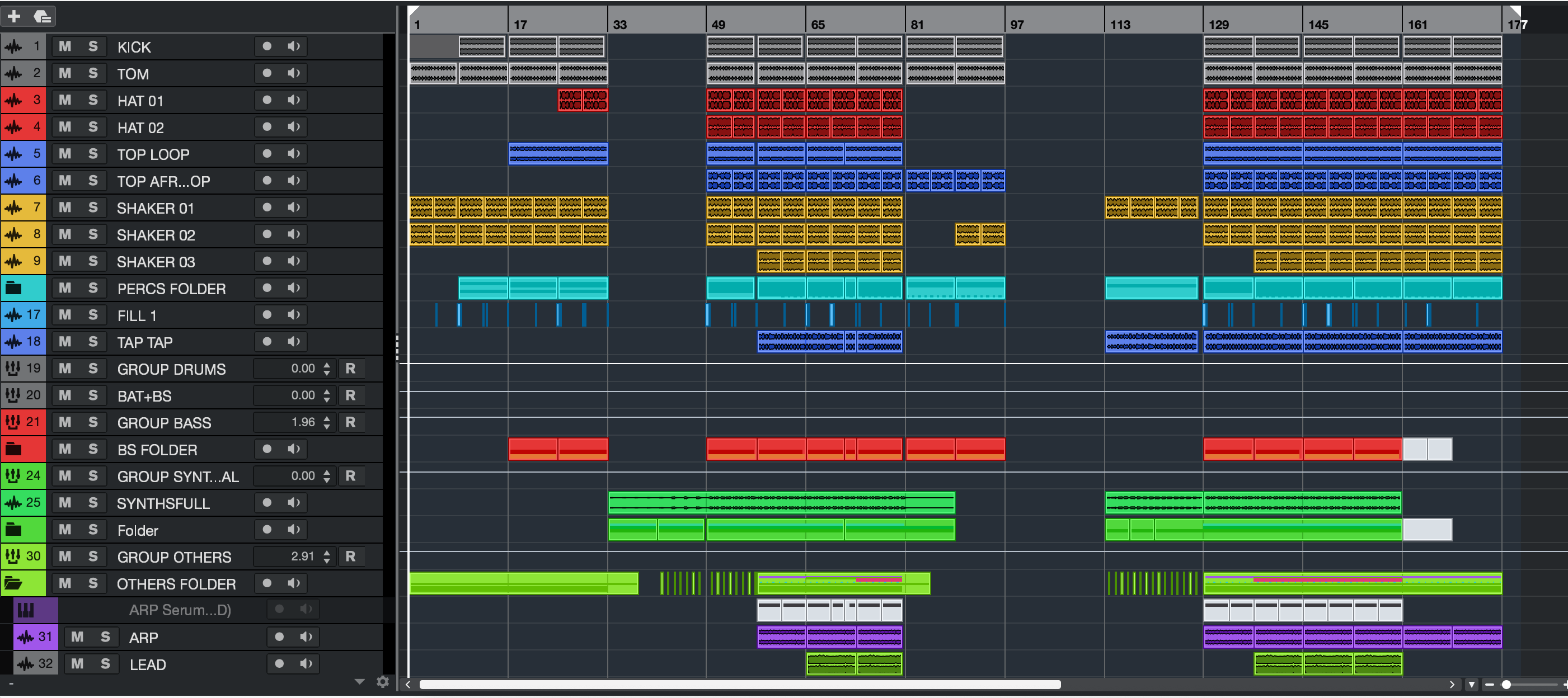The height and width of the screenshot is (698, 1568).
Task: Mute the TOM track
Action: point(65,74)
